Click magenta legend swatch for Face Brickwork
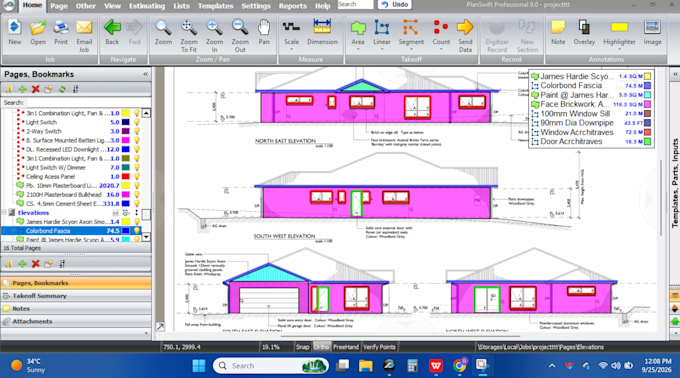Screen dimensions: 680x378 tap(647, 104)
